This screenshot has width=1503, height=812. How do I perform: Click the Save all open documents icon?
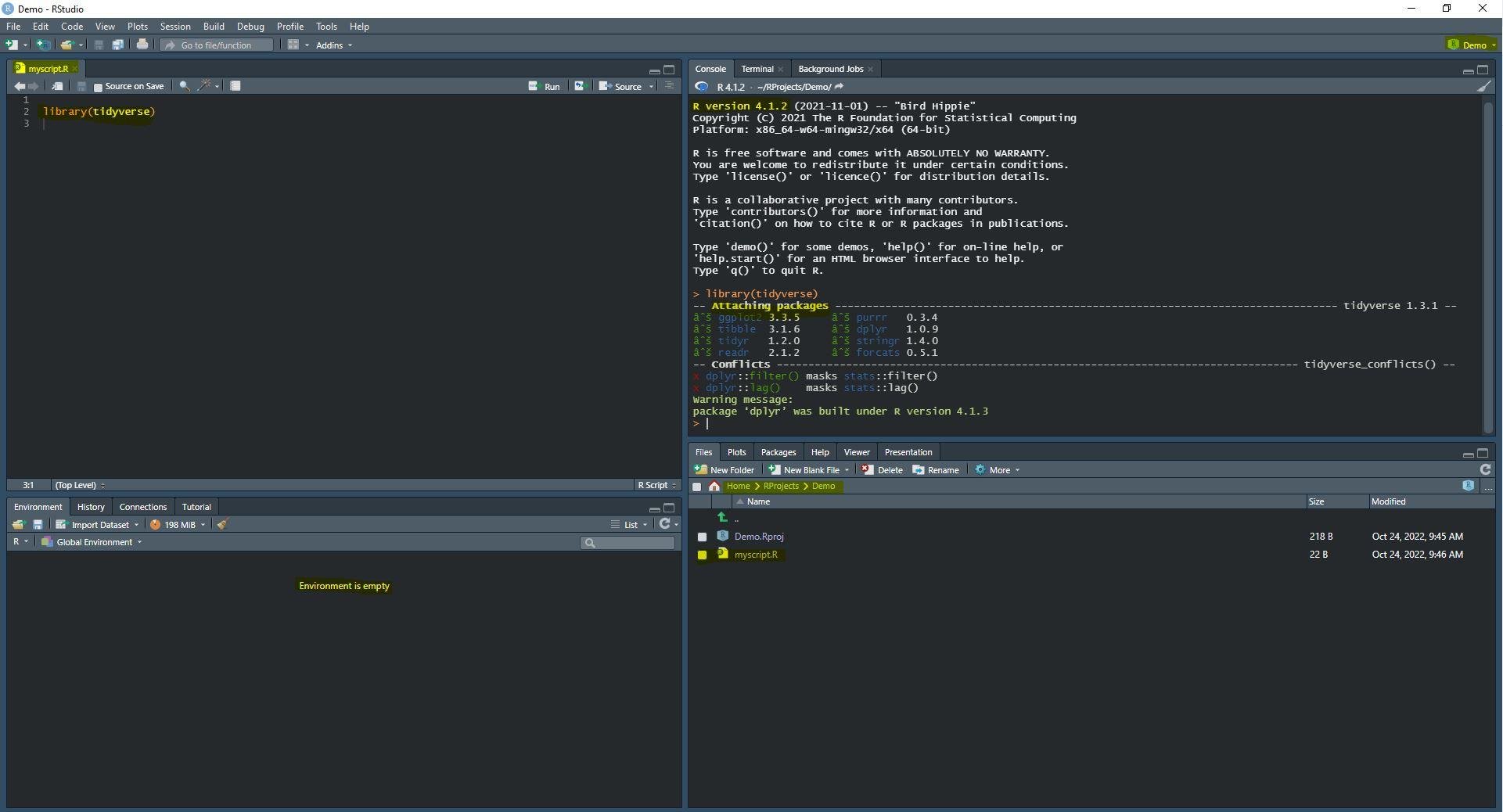click(x=118, y=45)
